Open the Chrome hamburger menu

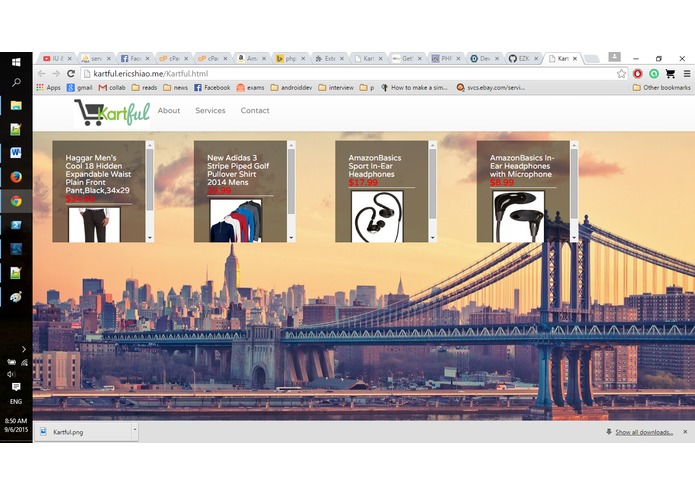click(x=687, y=74)
